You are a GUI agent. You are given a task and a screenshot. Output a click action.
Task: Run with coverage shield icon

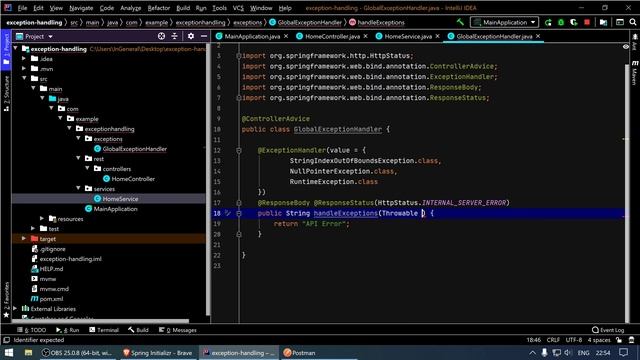point(573,22)
